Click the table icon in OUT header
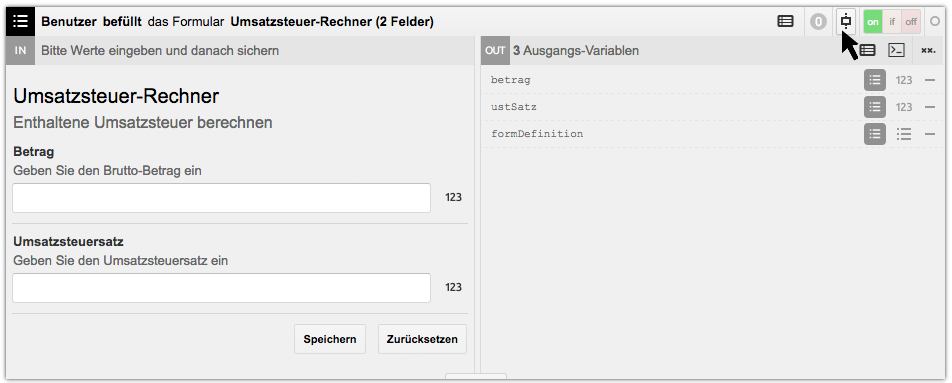This screenshot has height=383, width=952. (868, 50)
